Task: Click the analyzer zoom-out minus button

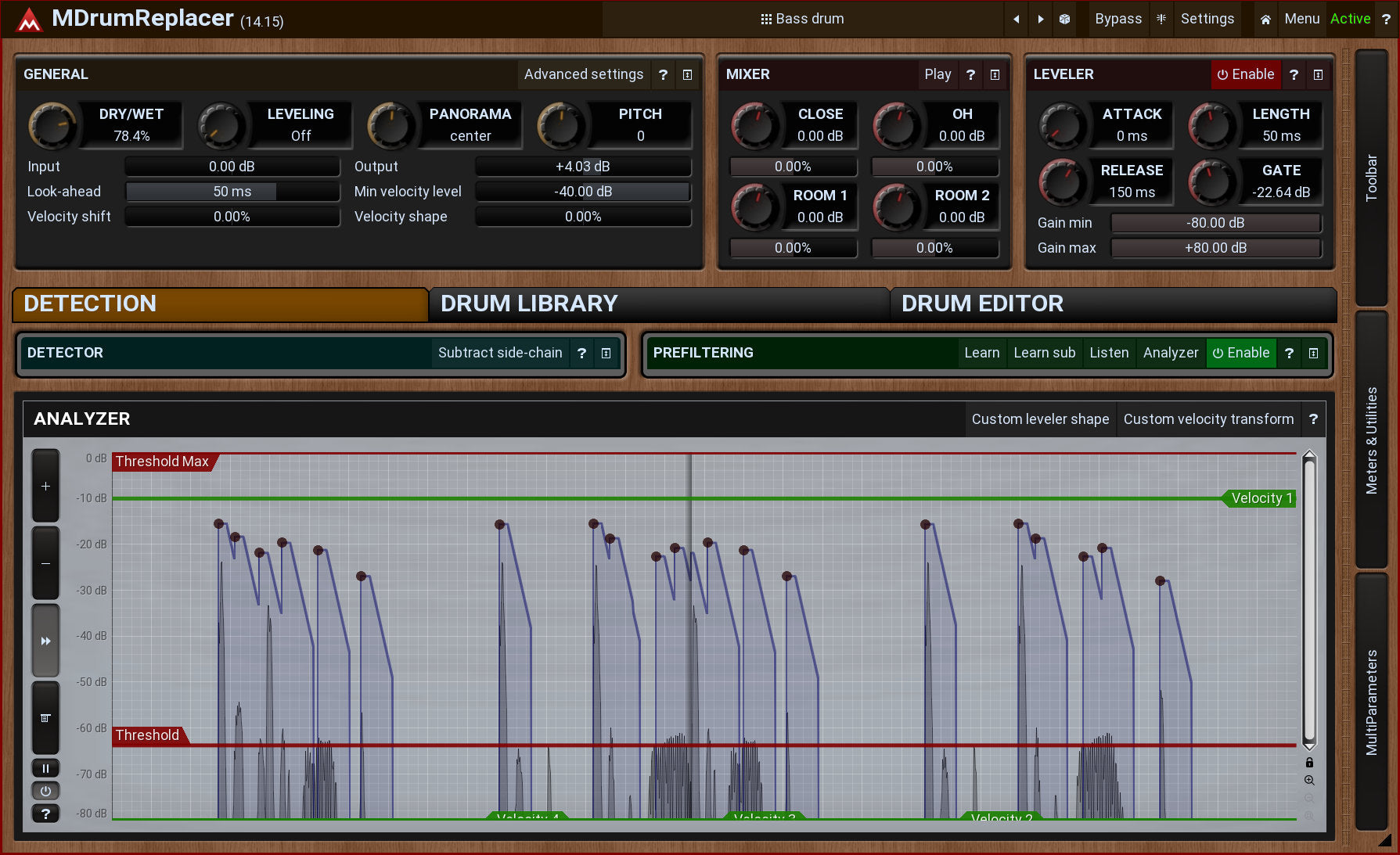Action: 45,563
